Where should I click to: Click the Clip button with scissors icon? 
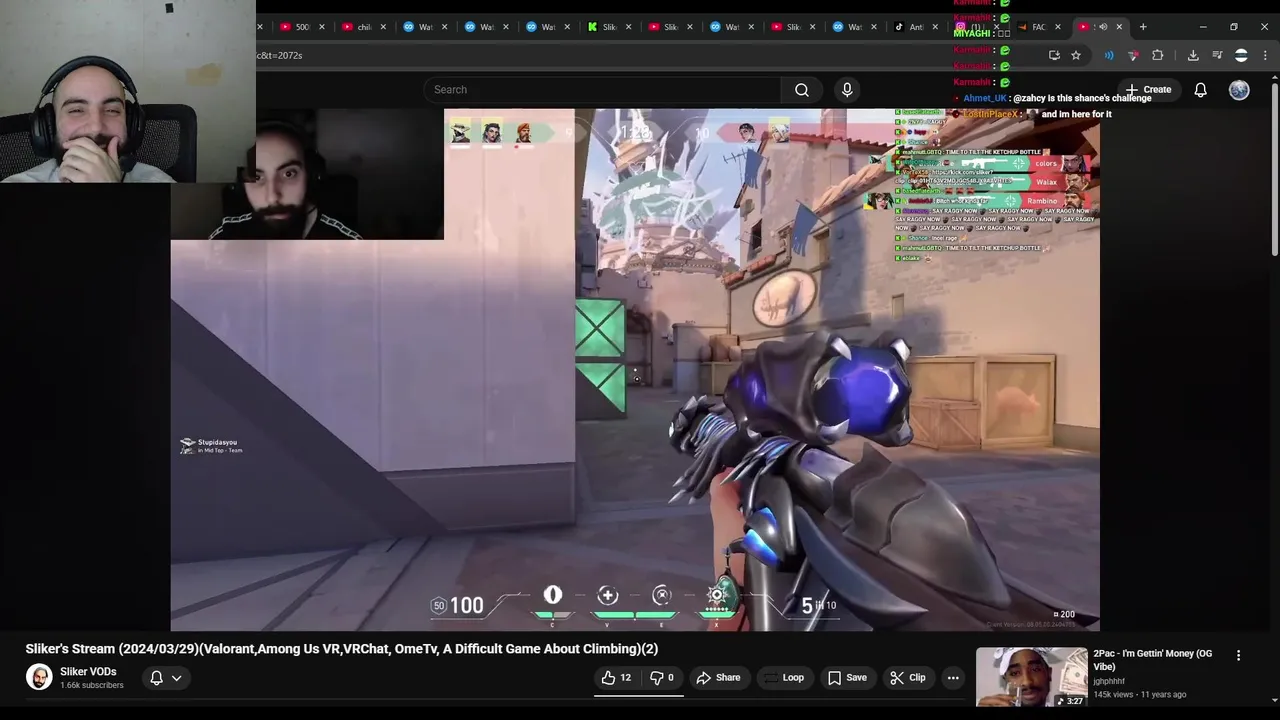(907, 678)
